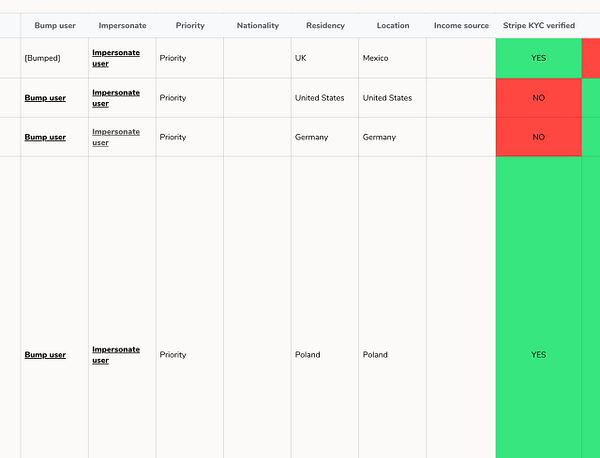Sort by Nationality column header
The height and width of the screenshot is (458, 600).
click(x=258, y=26)
